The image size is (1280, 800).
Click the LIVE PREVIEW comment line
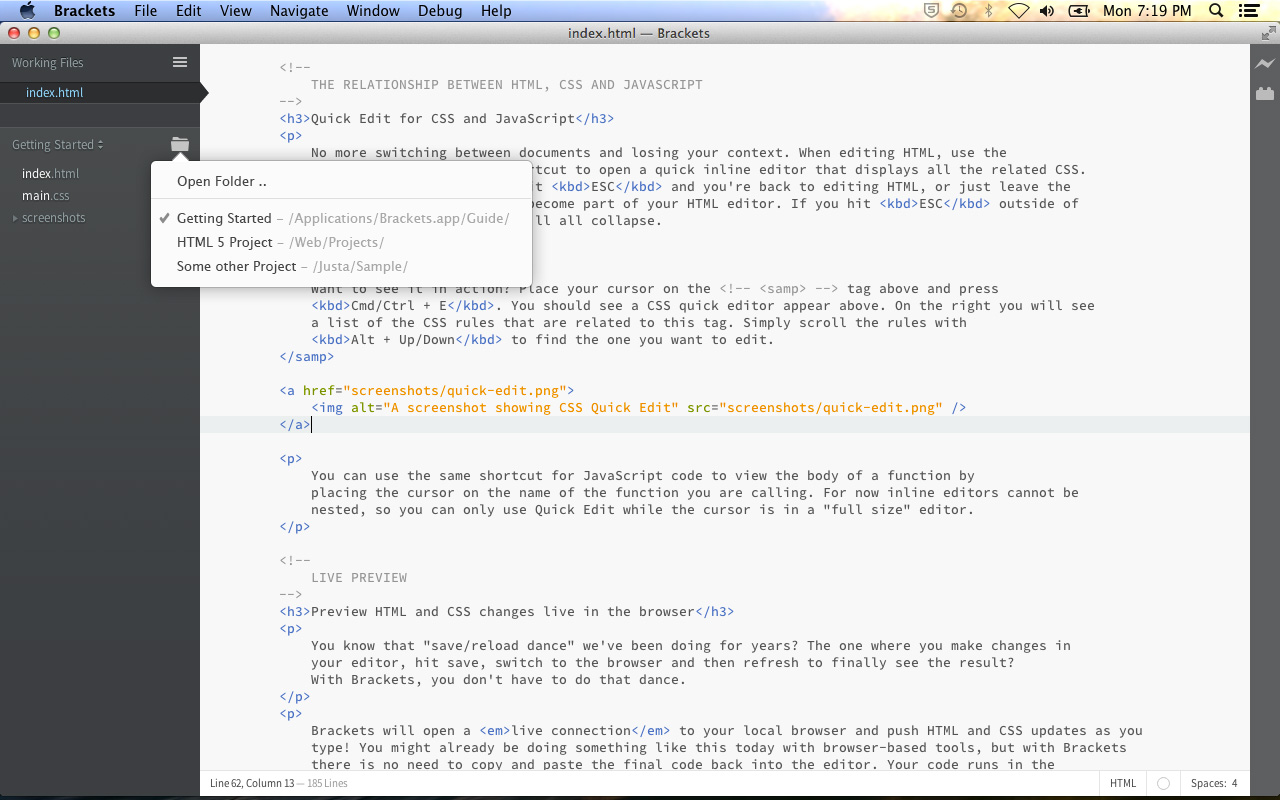point(359,577)
